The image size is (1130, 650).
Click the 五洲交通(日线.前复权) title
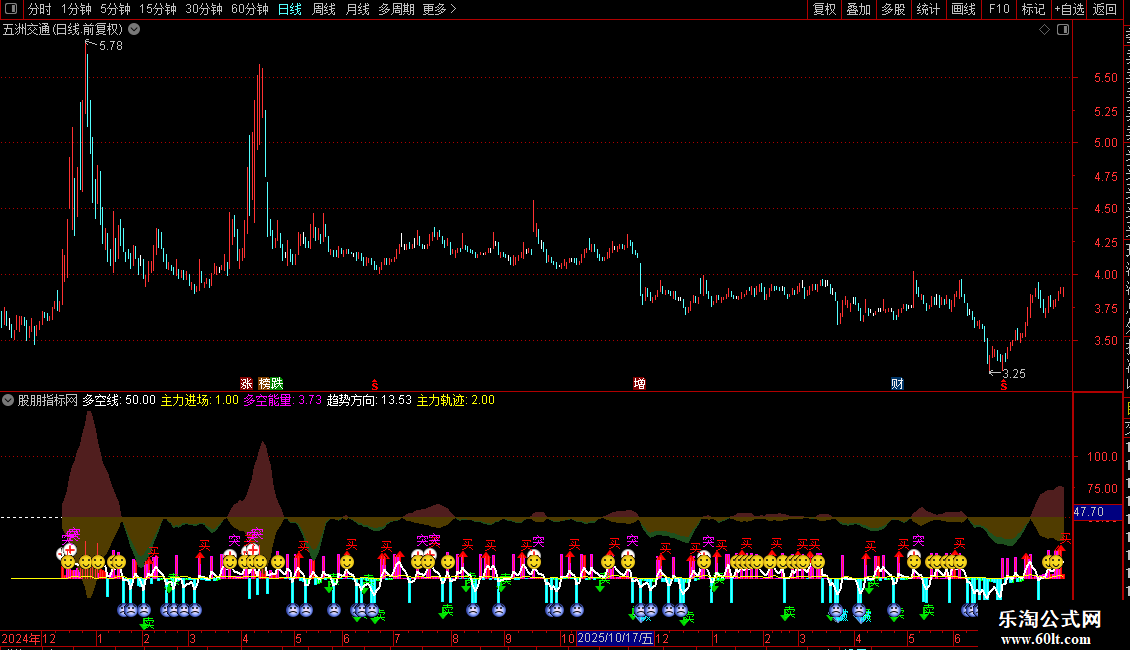(x=63, y=30)
